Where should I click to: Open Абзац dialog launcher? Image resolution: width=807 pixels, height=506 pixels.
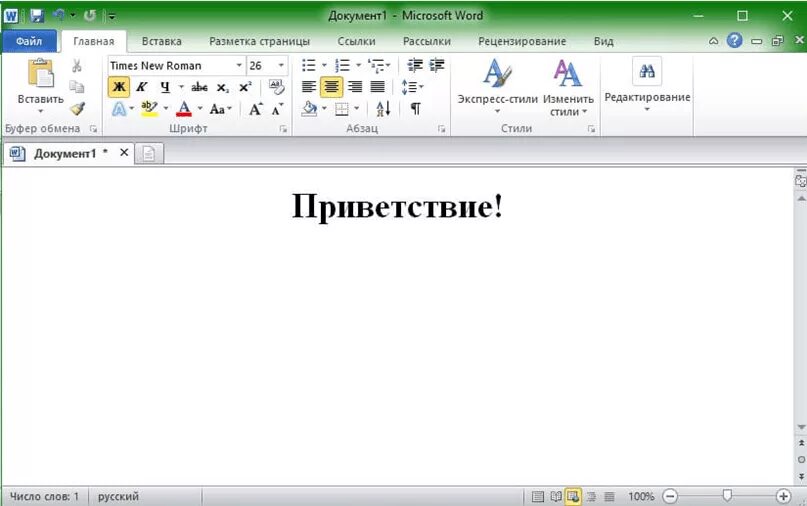(x=442, y=129)
